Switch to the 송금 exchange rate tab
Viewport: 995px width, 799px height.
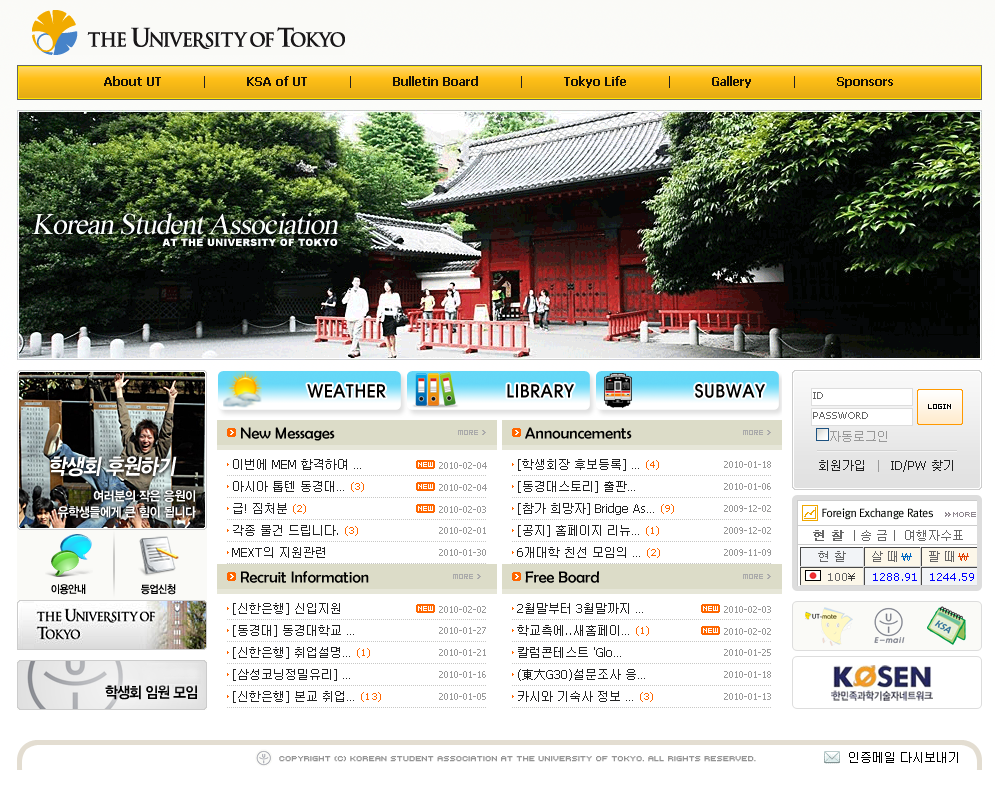(873, 536)
